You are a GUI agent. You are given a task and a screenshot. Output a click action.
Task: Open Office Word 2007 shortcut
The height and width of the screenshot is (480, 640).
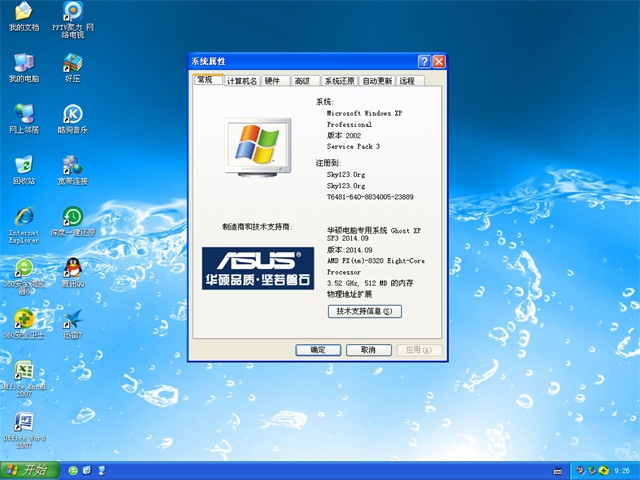(x=24, y=423)
